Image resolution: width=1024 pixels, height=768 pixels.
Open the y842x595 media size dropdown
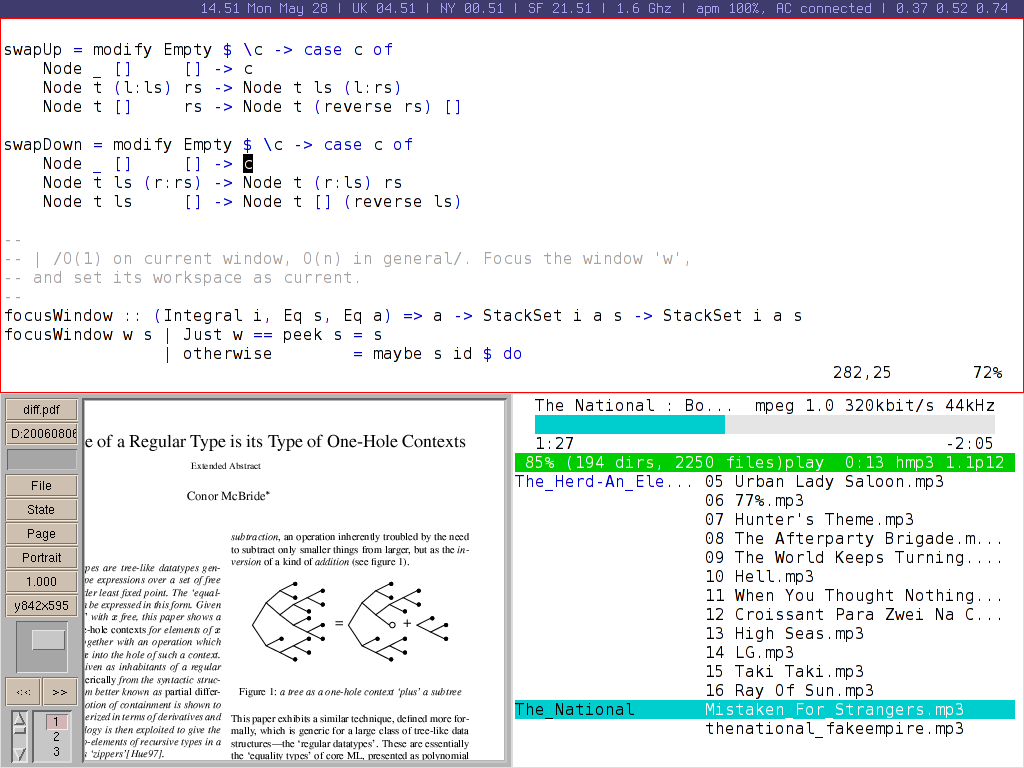pyautogui.click(x=41, y=605)
